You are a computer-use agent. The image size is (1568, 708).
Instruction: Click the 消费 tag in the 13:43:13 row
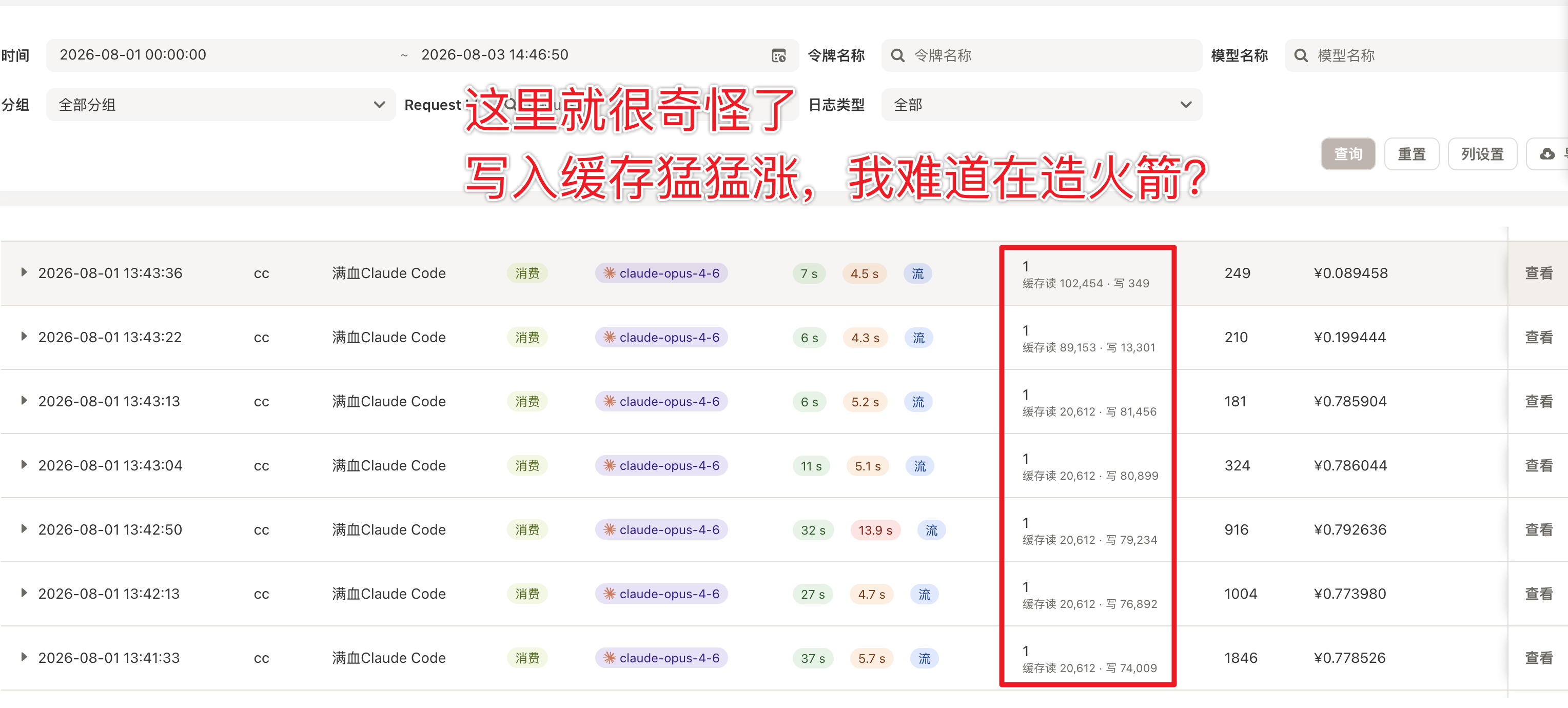click(x=527, y=402)
